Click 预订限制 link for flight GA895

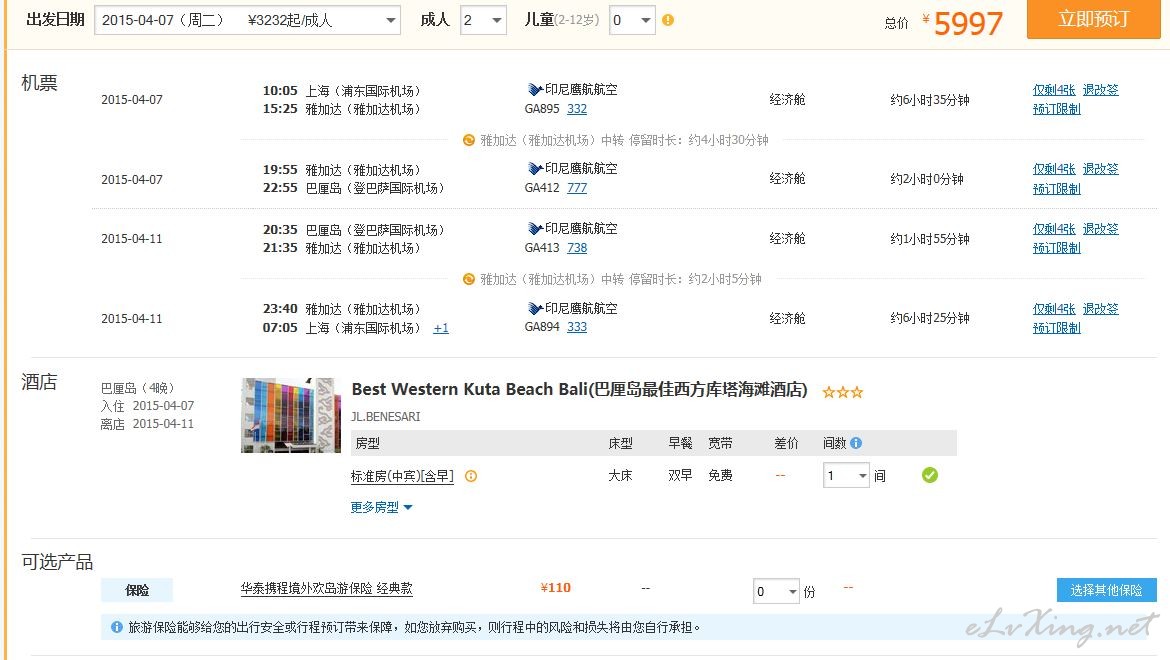(x=1057, y=109)
